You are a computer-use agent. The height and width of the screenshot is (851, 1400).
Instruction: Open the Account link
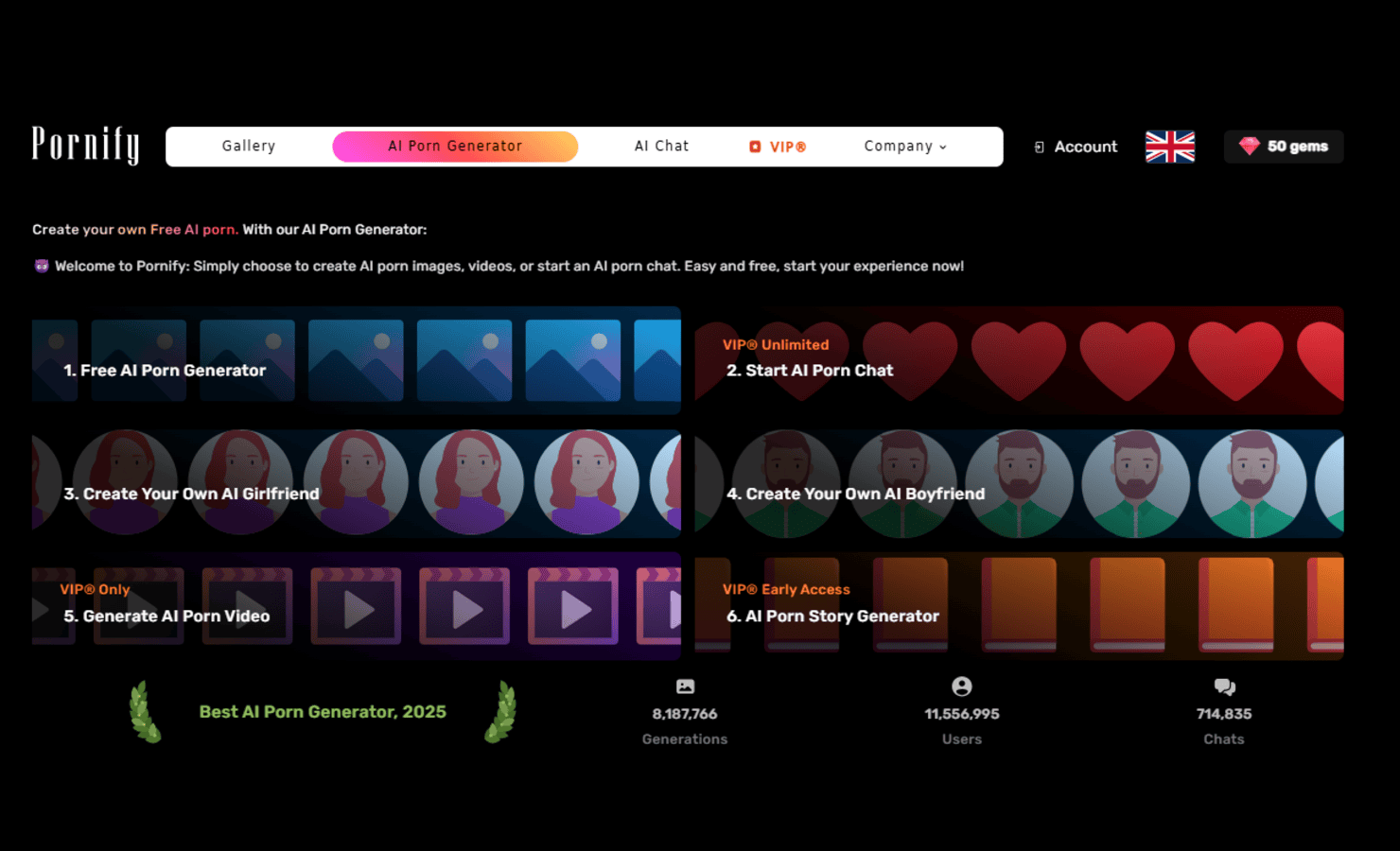(1076, 147)
